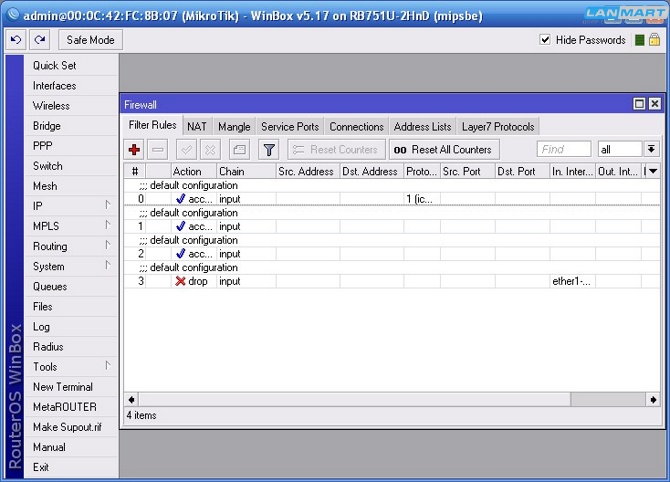Click the blue accept checkmark of rule 0

(x=180, y=199)
